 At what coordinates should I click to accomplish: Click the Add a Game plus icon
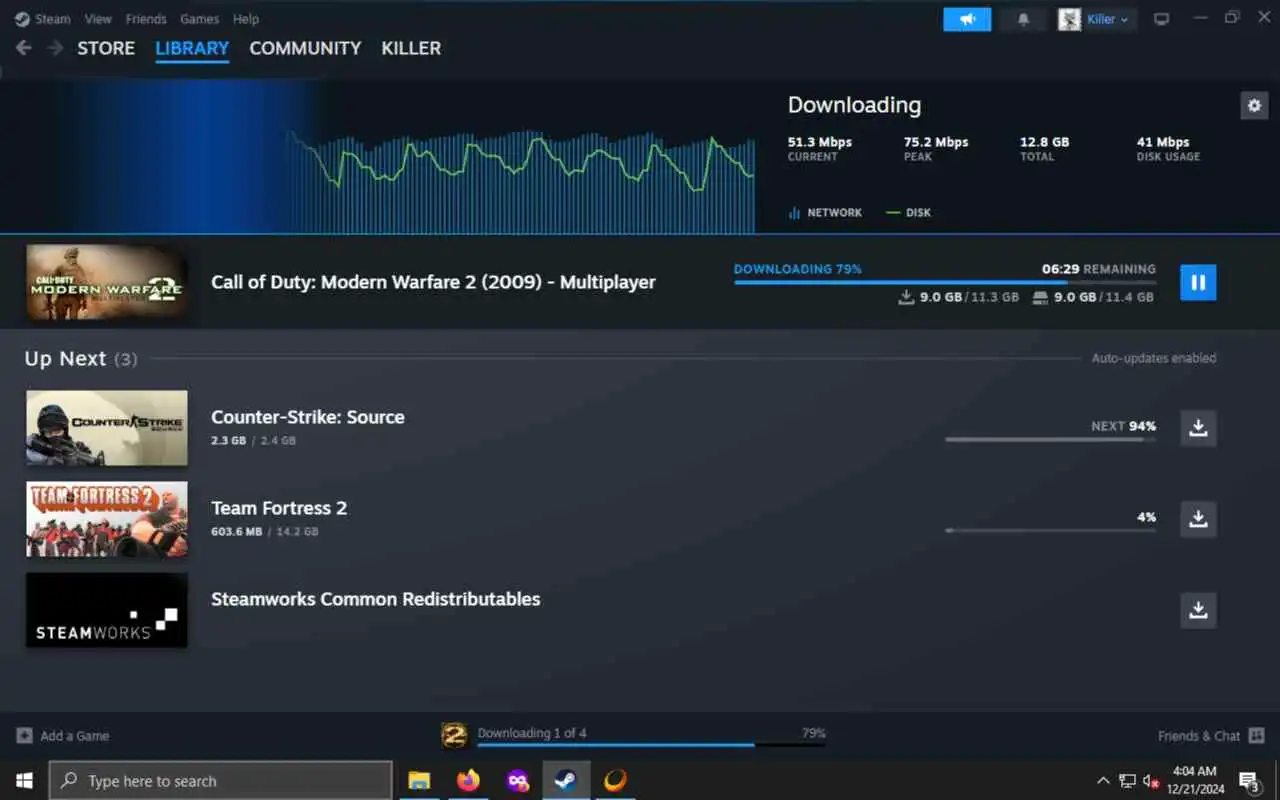pos(24,736)
